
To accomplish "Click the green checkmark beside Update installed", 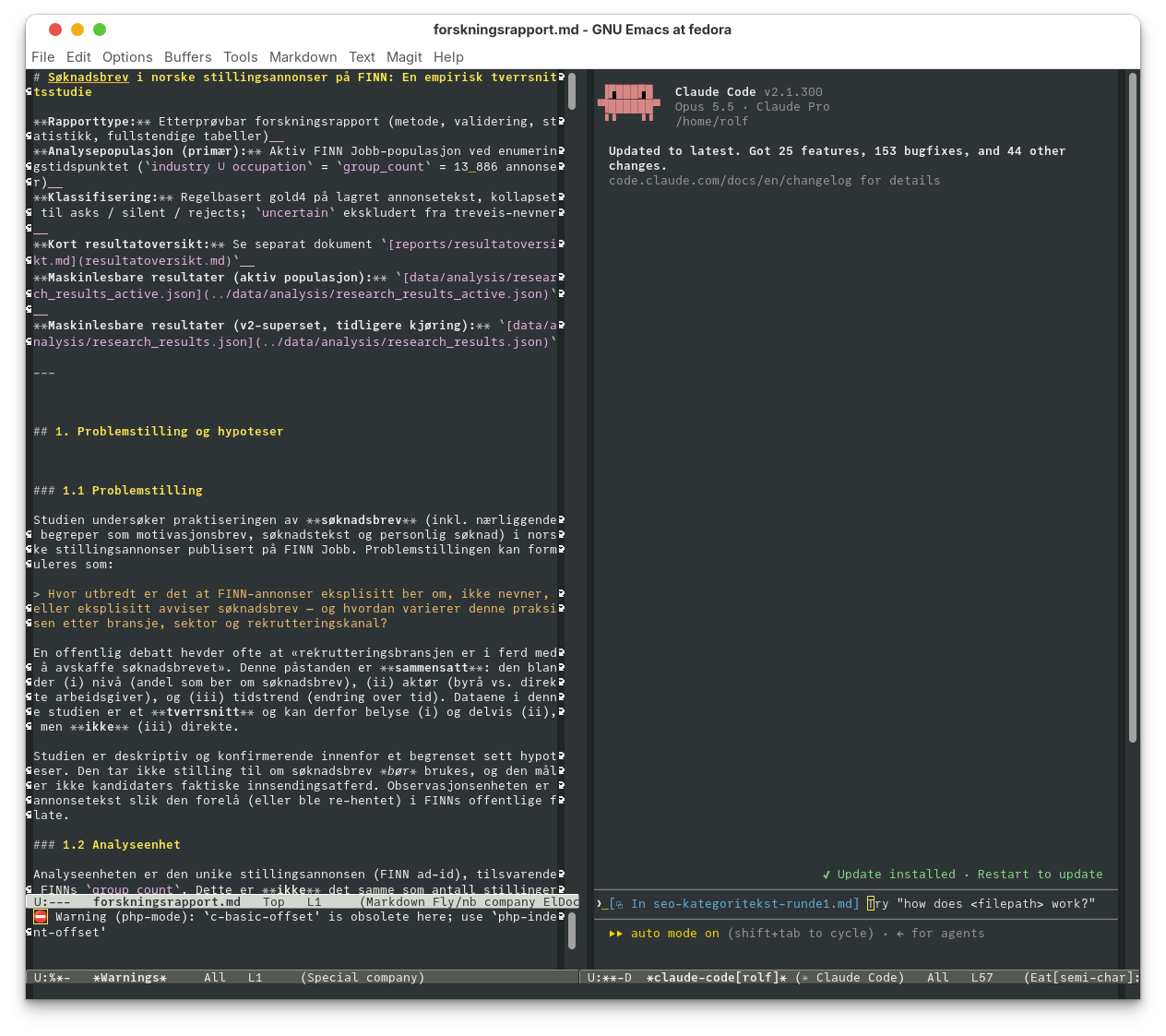I will 827,875.
